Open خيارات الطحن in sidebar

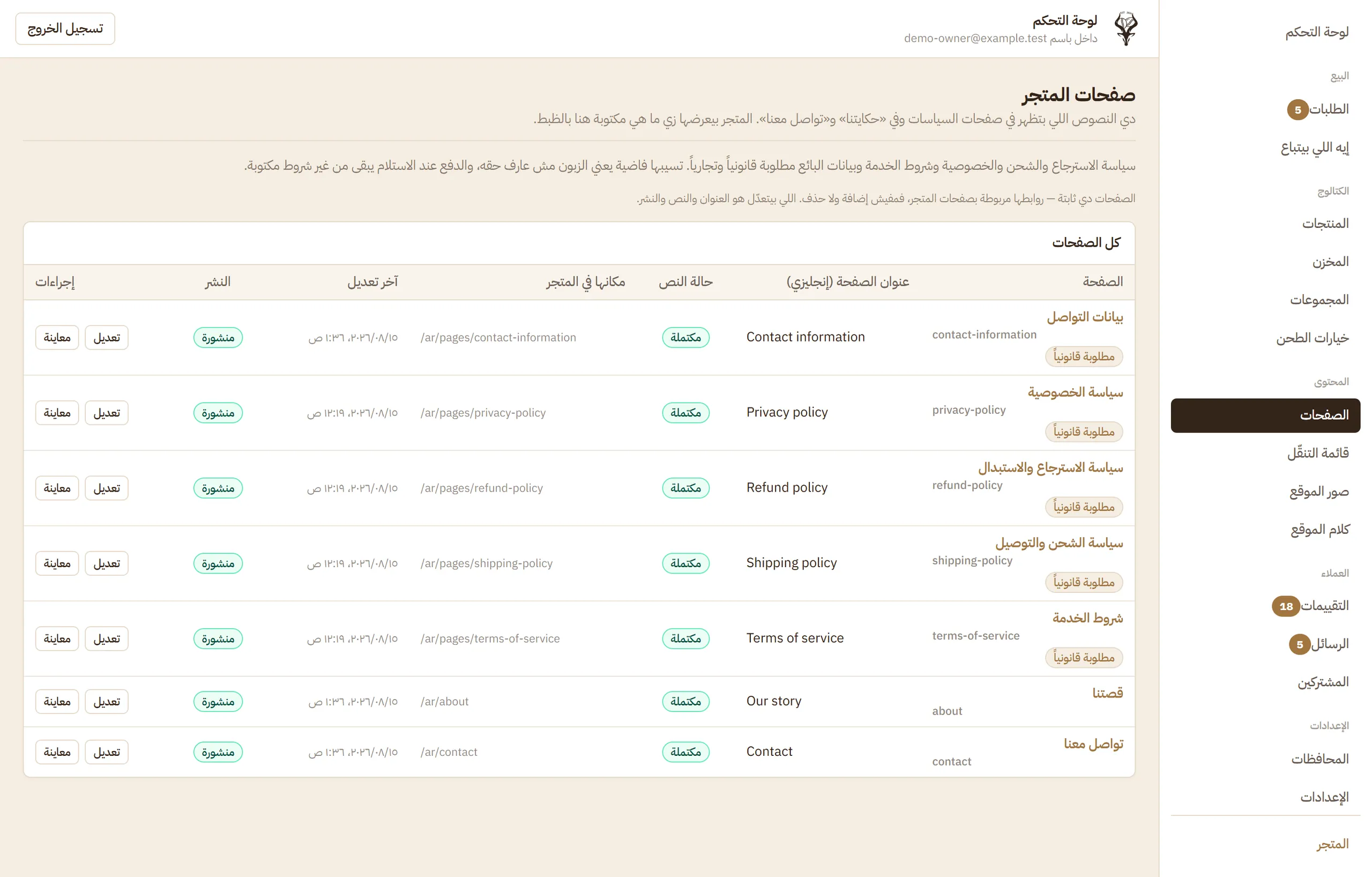(1312, 338)
